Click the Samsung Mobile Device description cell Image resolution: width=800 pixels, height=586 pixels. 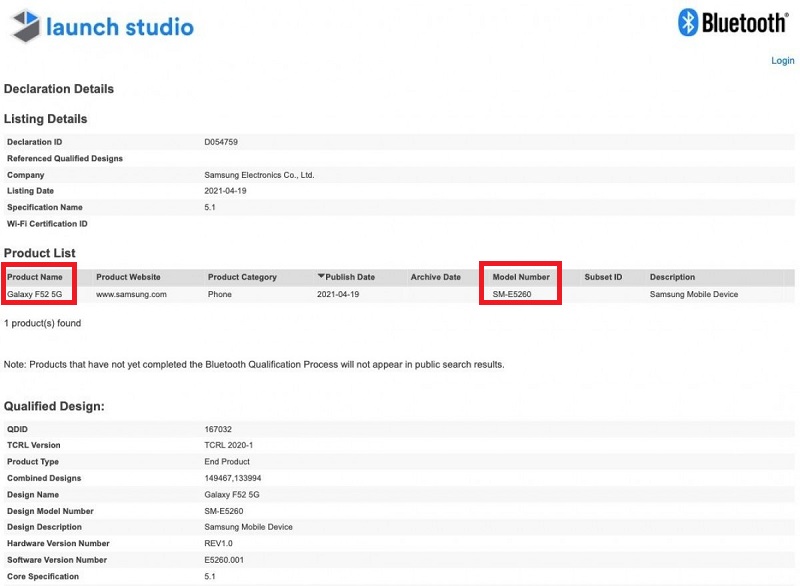694,294
